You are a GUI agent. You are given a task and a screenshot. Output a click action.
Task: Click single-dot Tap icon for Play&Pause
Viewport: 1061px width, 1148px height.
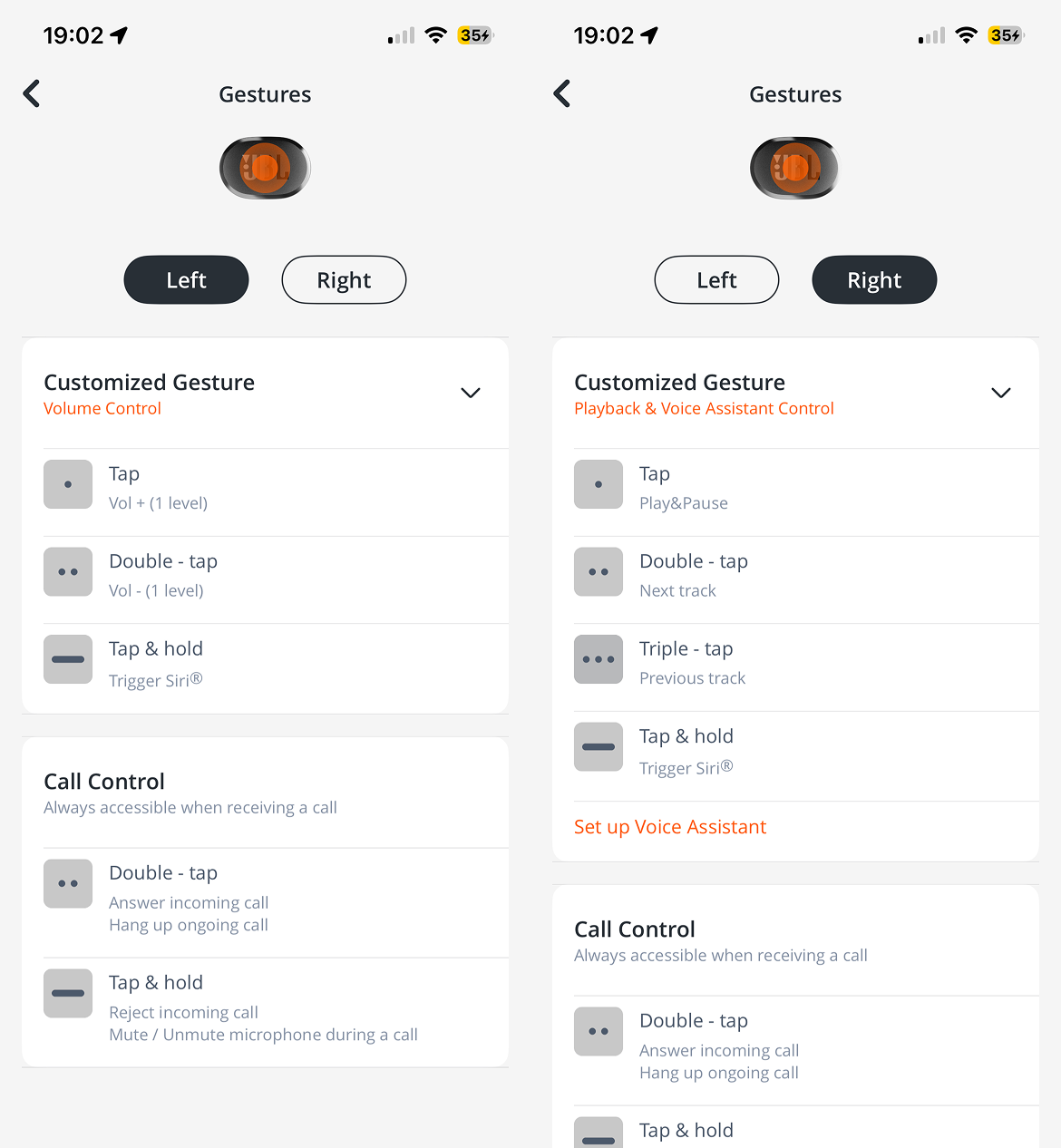coord(599,484)
